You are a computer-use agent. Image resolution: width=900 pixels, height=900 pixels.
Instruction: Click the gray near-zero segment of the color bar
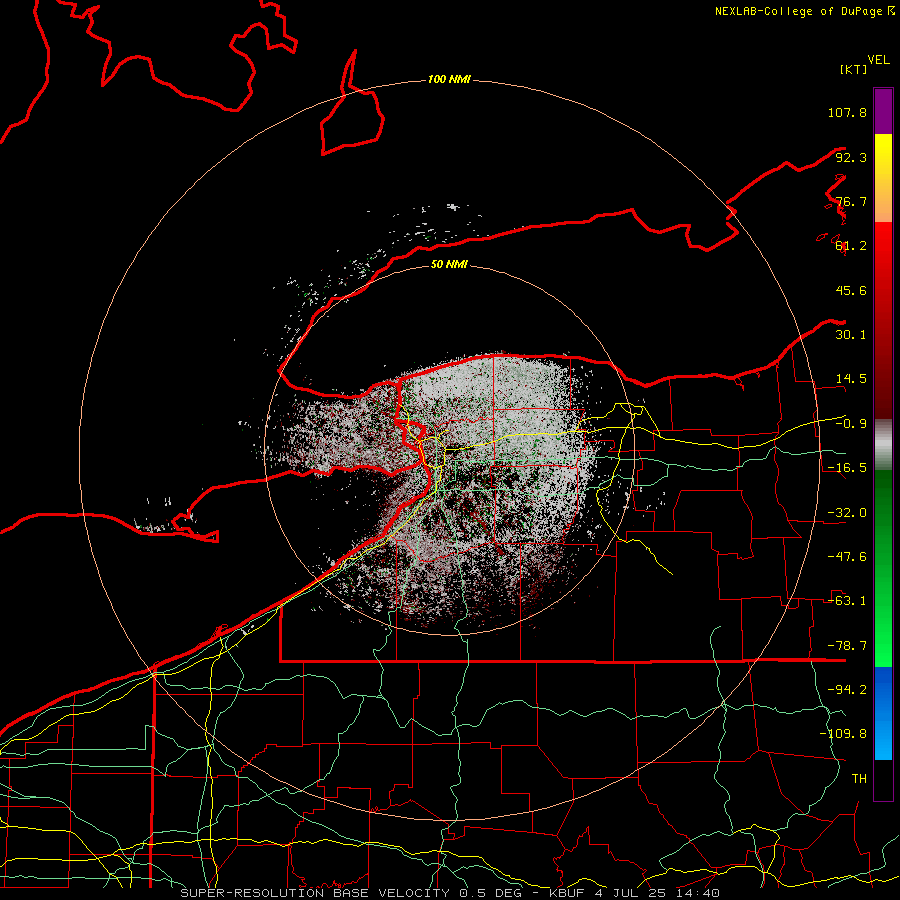883,444
